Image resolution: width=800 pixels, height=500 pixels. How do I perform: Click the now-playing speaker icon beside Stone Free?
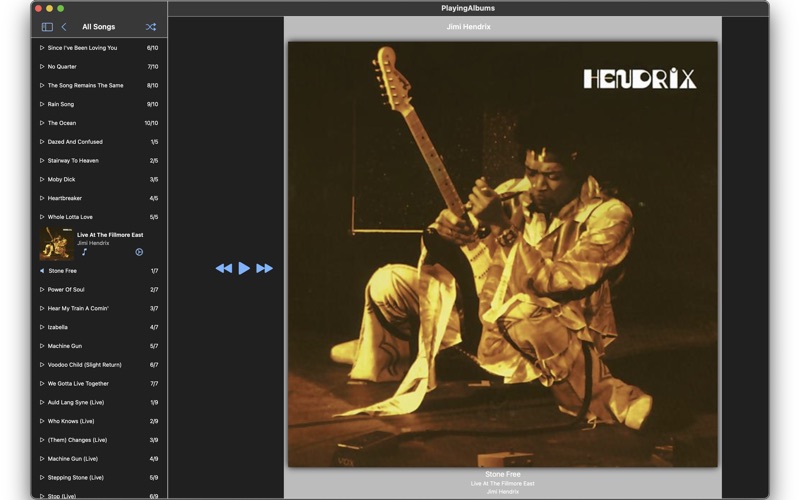[42, 271]
